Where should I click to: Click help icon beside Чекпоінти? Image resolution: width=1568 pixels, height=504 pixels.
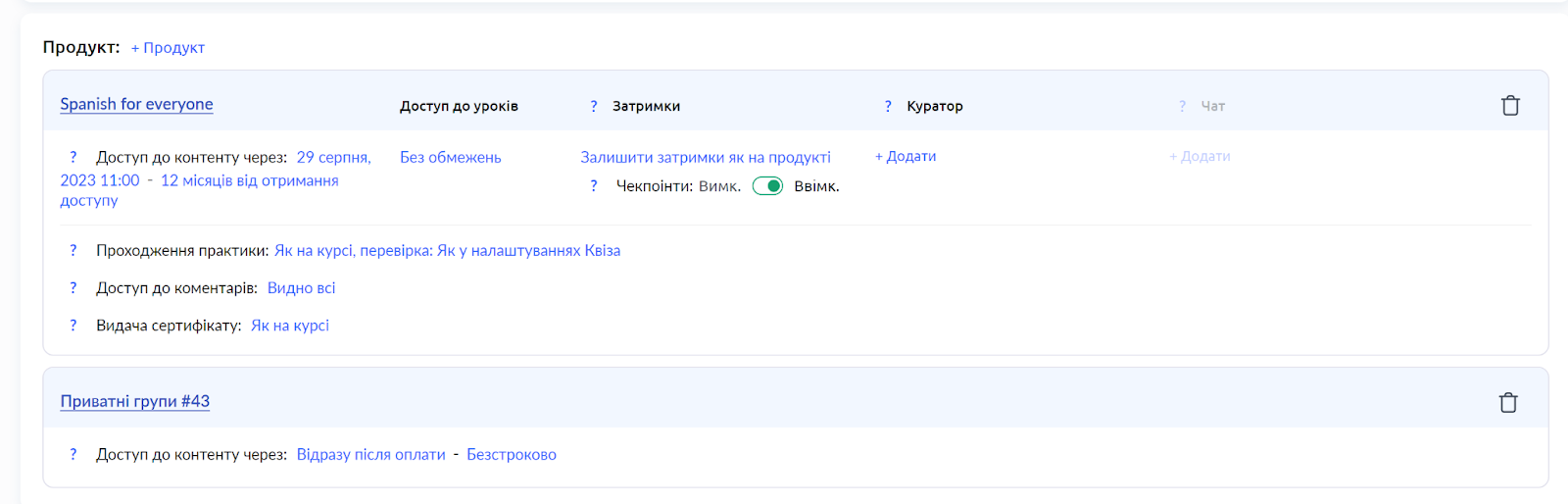[x=594, y=186]
